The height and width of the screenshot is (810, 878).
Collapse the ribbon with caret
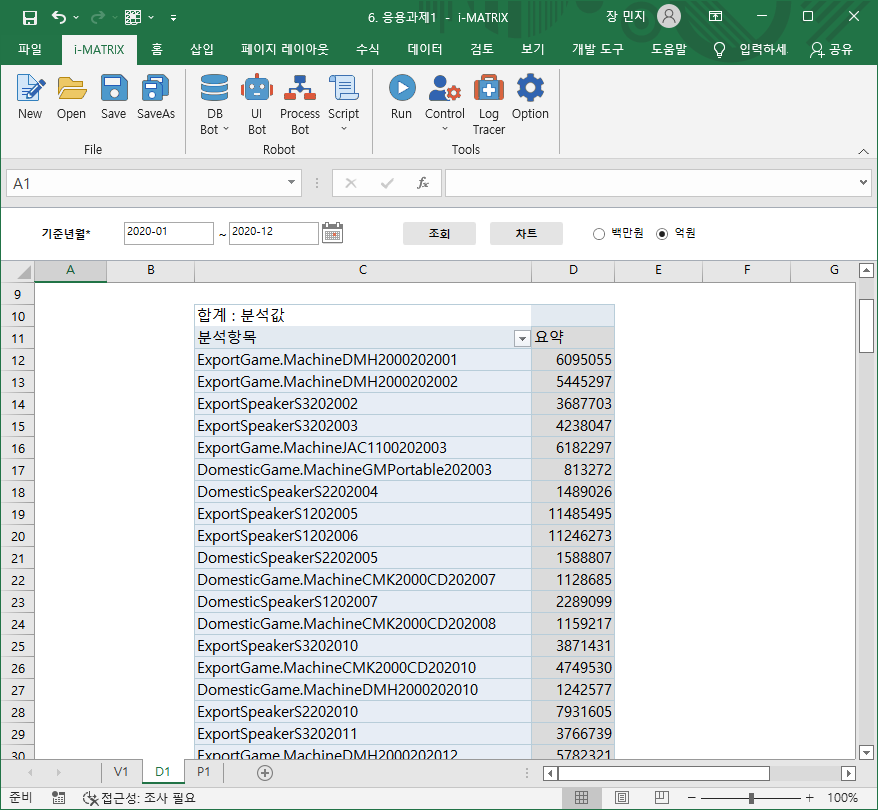863,151
